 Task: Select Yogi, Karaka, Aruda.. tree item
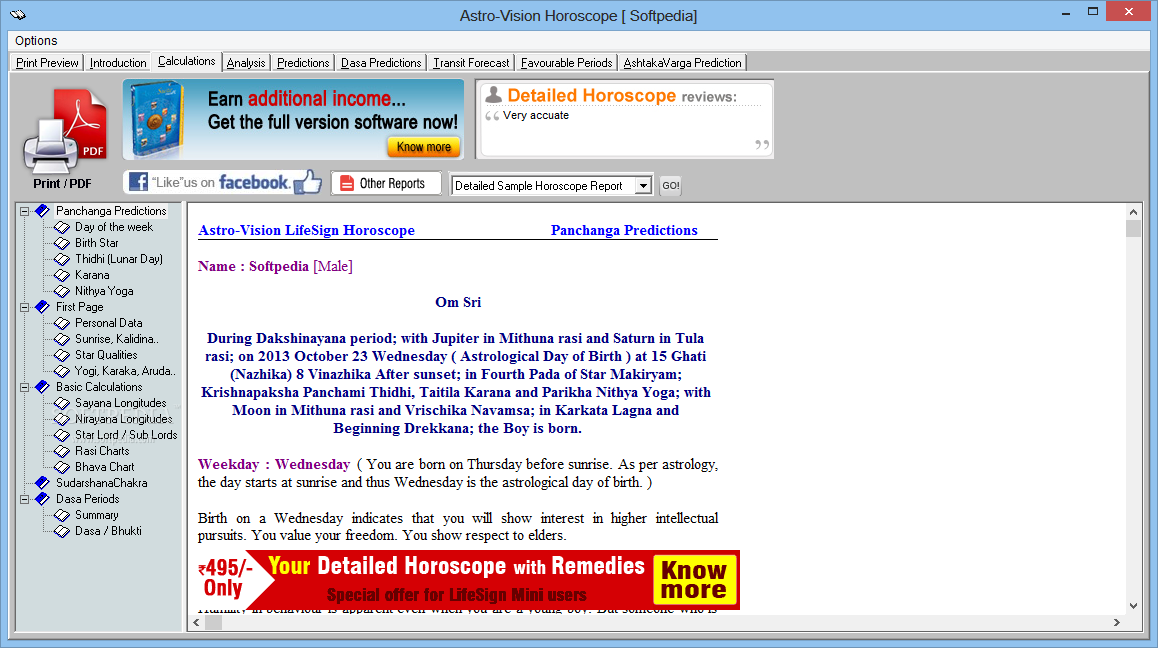pos(125,371)
